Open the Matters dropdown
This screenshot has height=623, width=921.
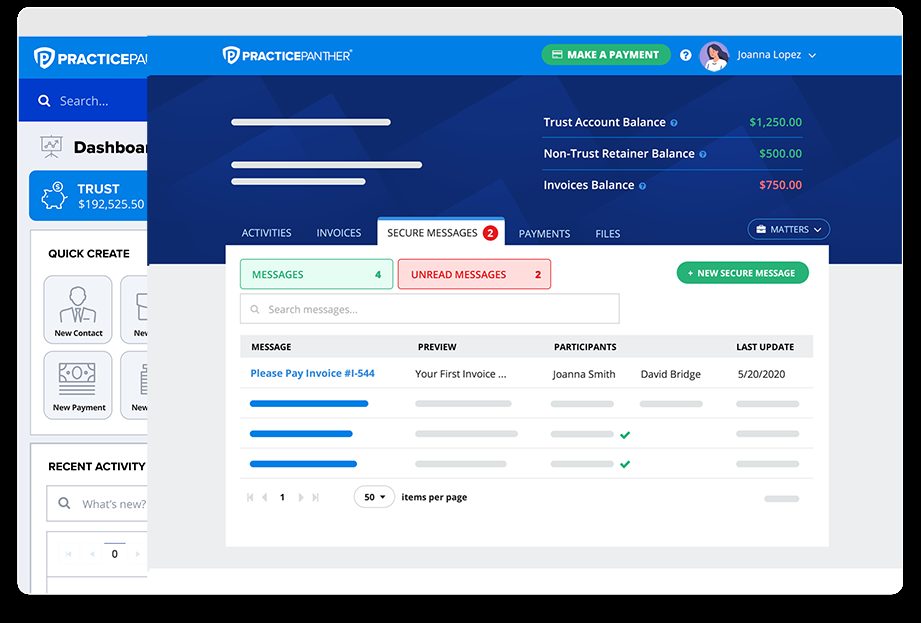(788, 230)
